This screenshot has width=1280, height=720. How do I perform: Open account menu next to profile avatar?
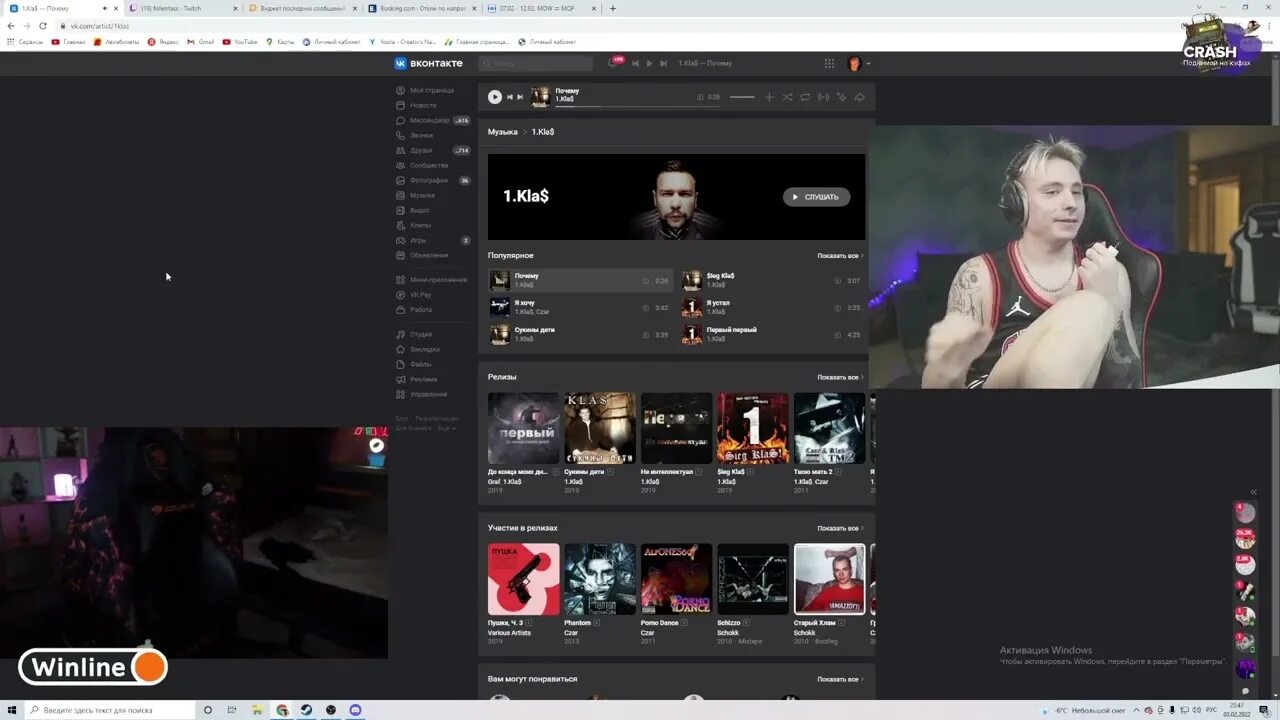point(868,63)
